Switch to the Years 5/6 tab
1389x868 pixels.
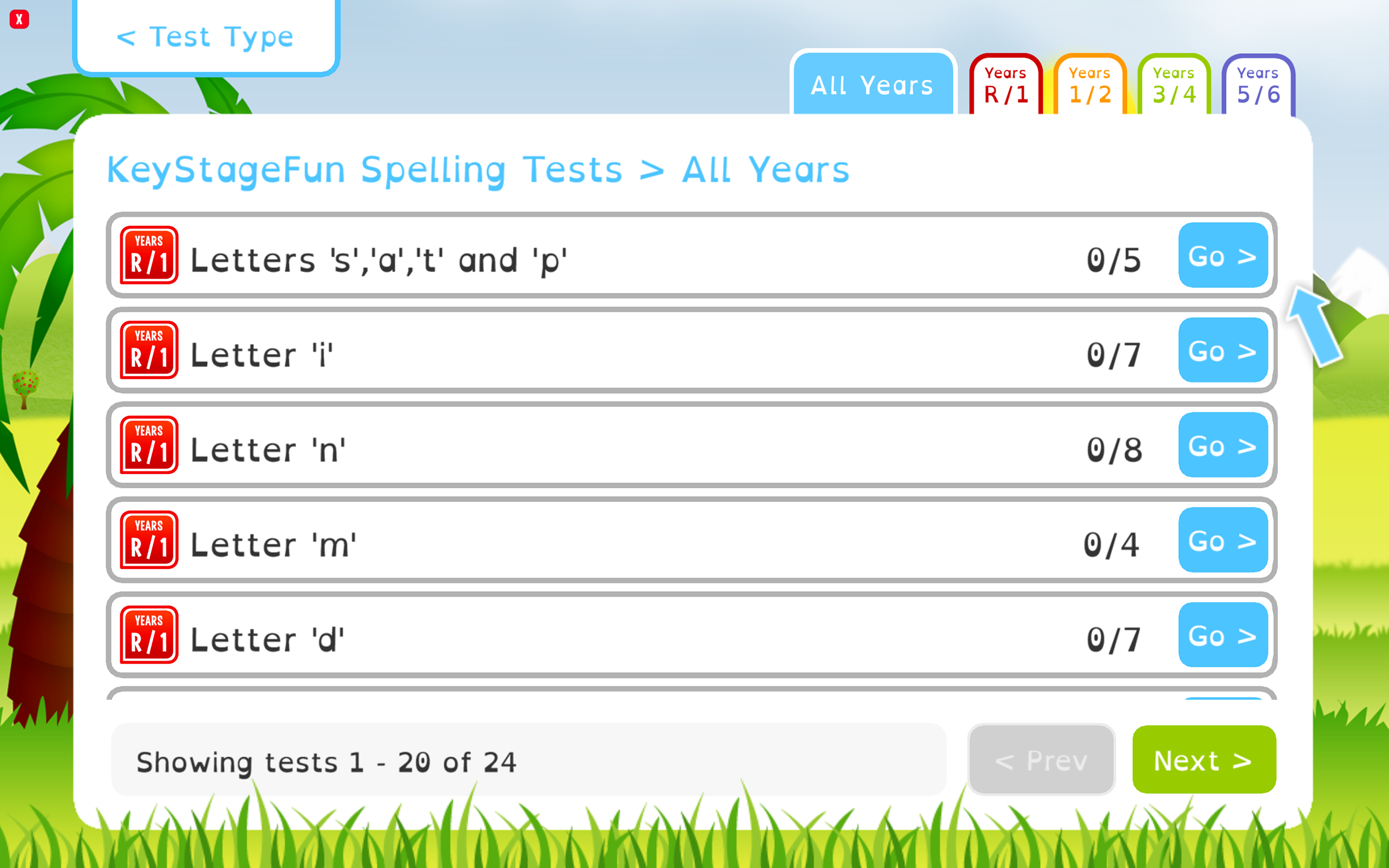[1257, 86]
